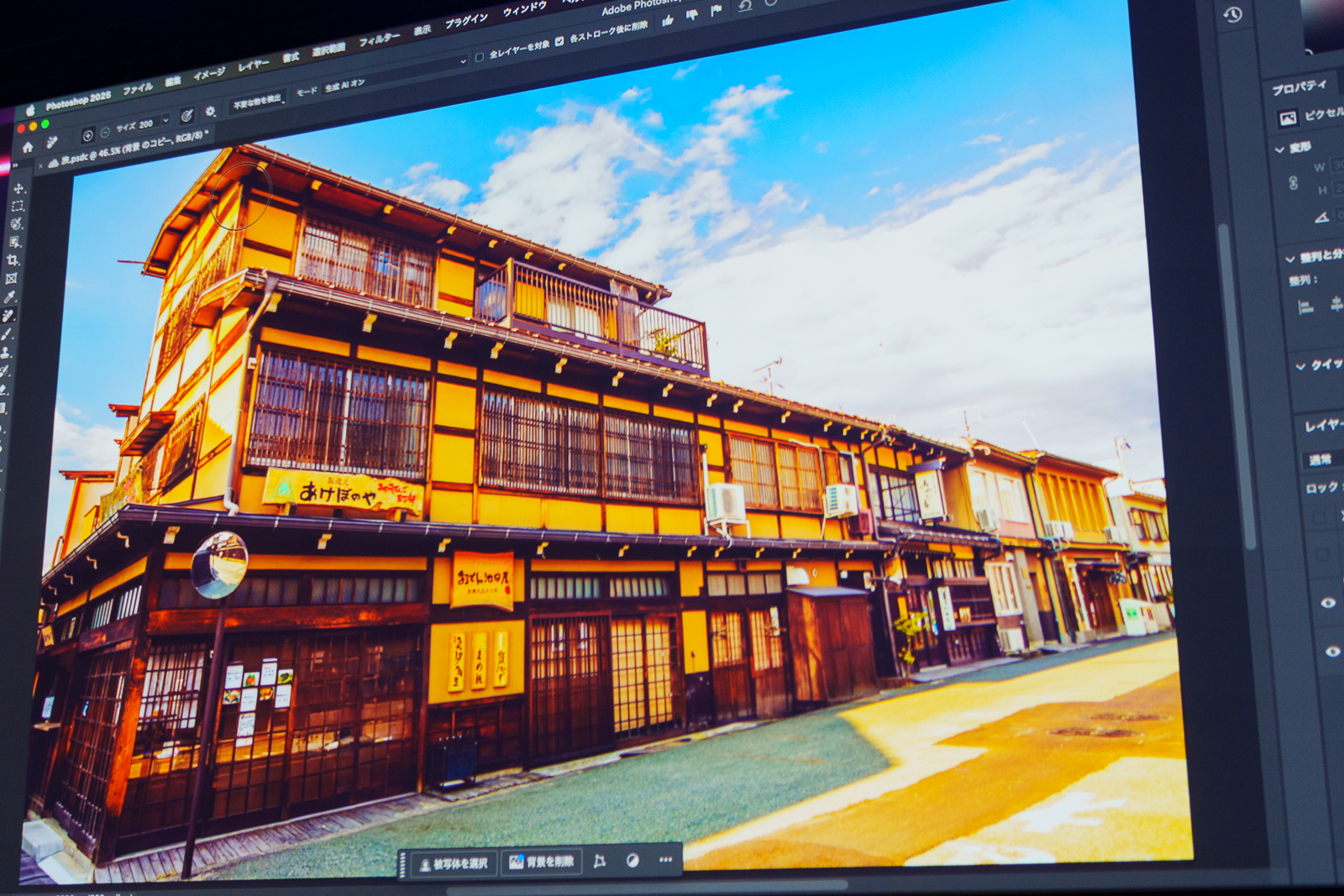Expand the toolbar with double-arrow
Screen dimensions: 1344x896
point(13,166)
